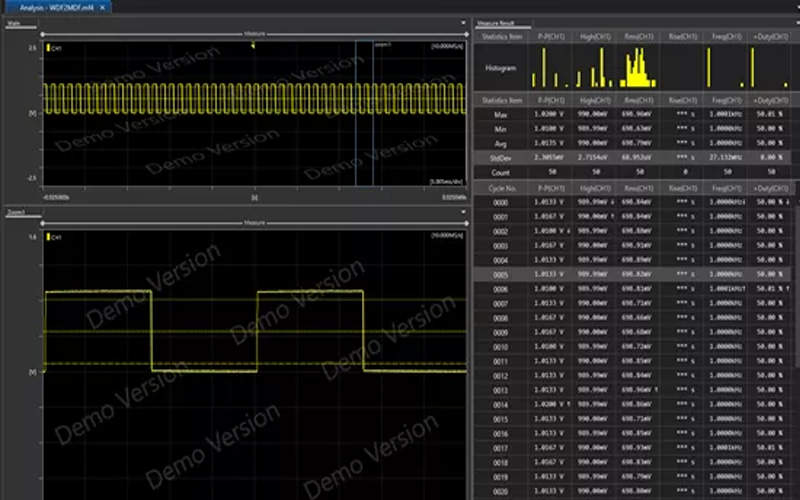Select StdDev Rms value 68.952uV
This screenshot has height=500, width=800.
[x=636, y=158]
